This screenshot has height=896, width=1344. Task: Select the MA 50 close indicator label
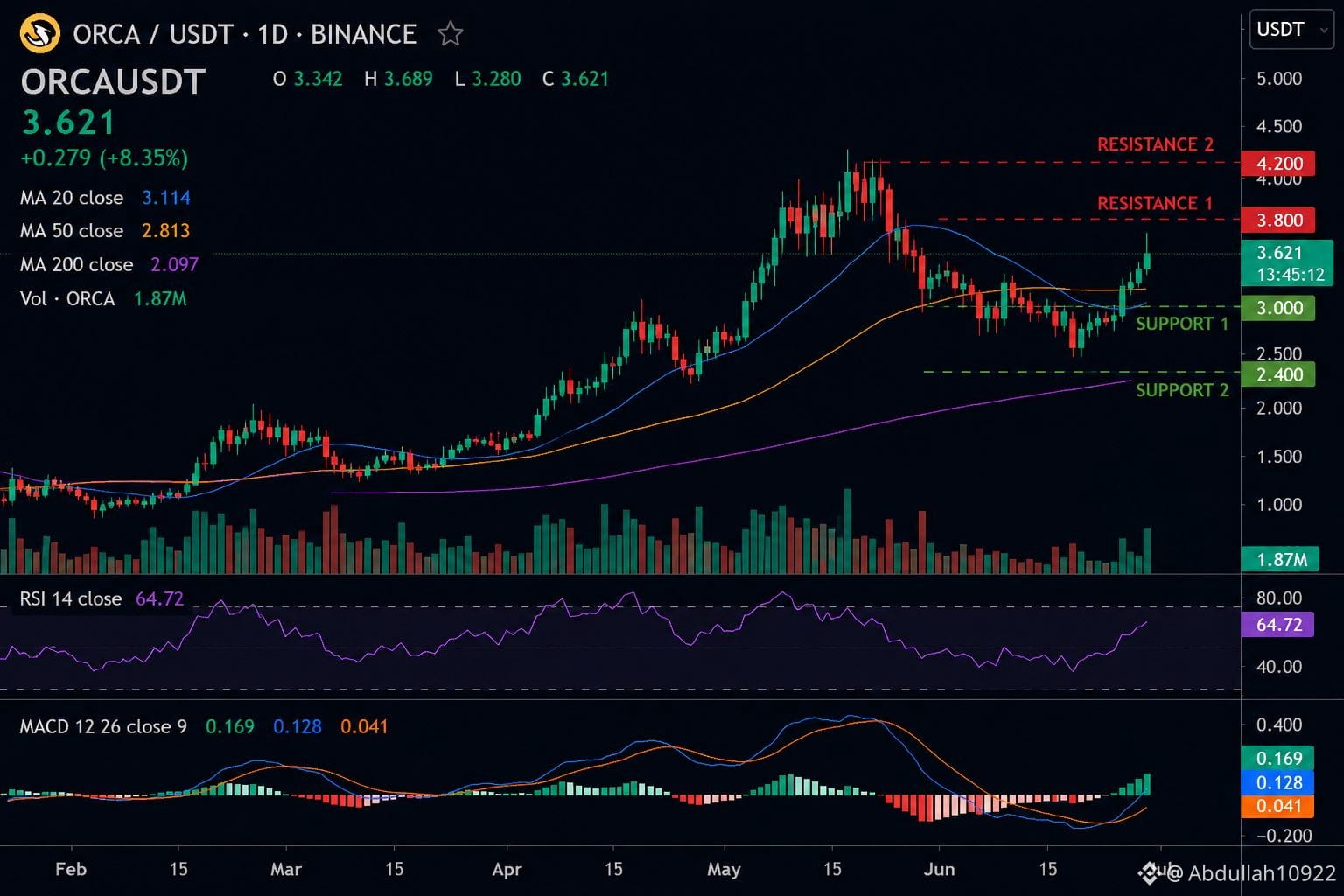coord(72,231)
